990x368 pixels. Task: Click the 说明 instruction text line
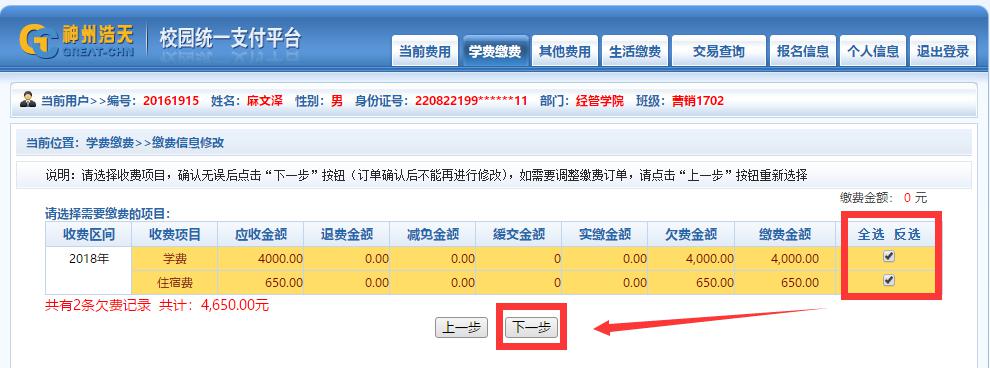click(x=426, y=175)
